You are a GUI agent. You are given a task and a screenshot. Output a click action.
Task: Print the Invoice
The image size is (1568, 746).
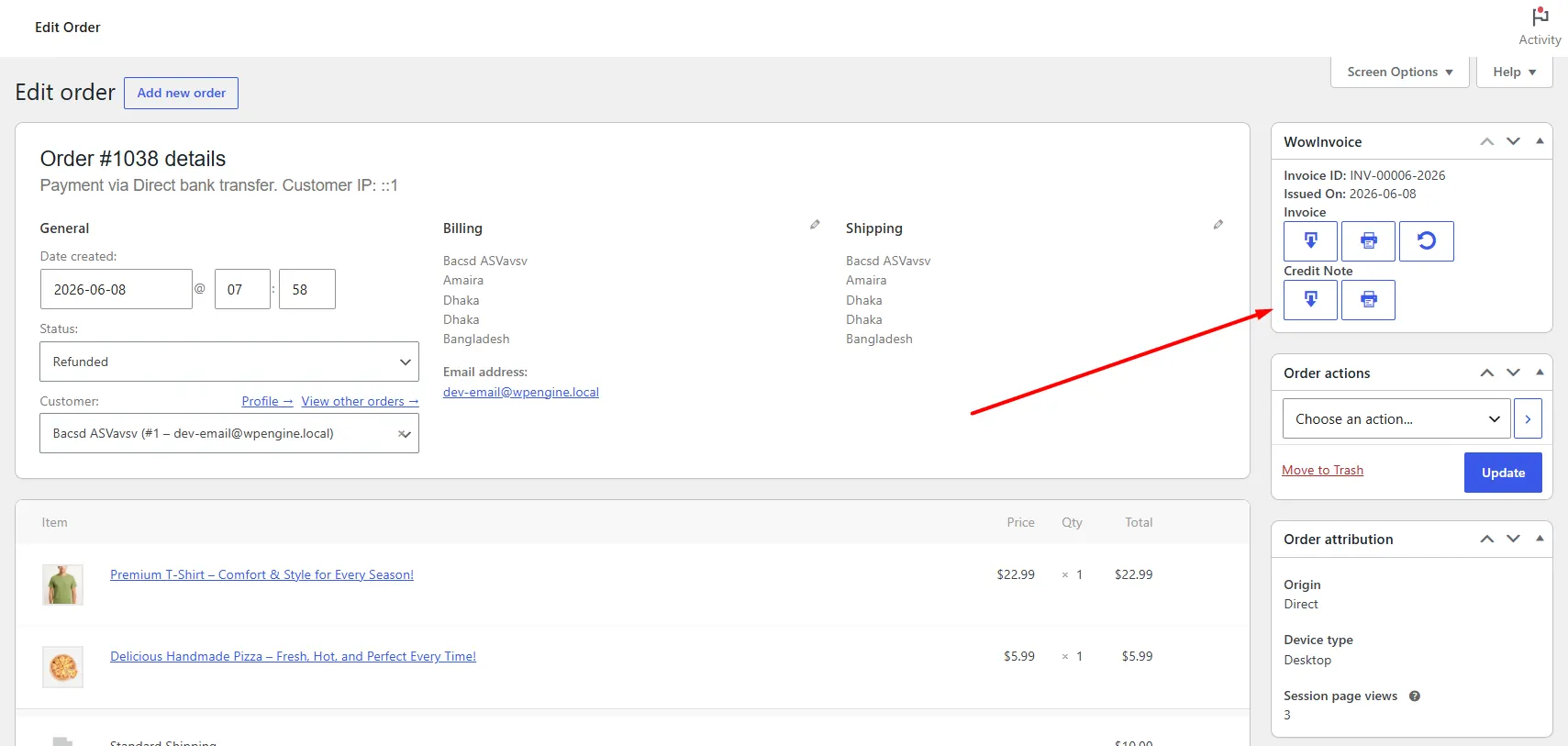[1368, 241]
